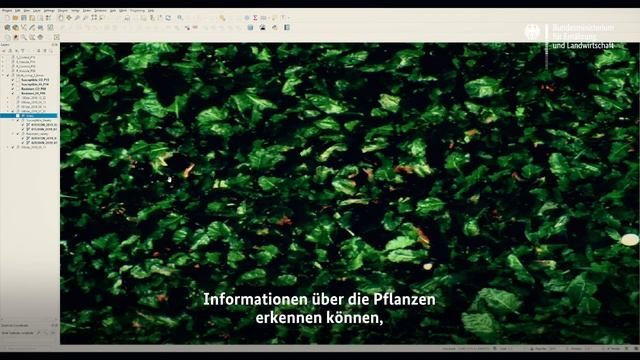
Task: Click the New Shapefile Layer icon
Action: click(24, 27)
